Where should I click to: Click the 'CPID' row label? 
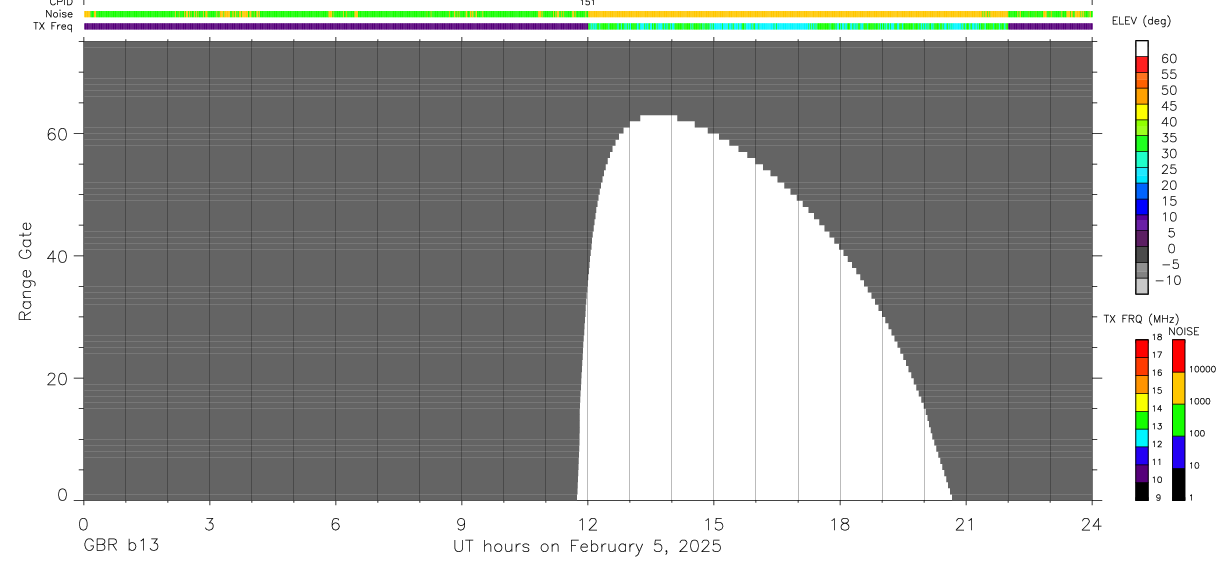(61, 3)
